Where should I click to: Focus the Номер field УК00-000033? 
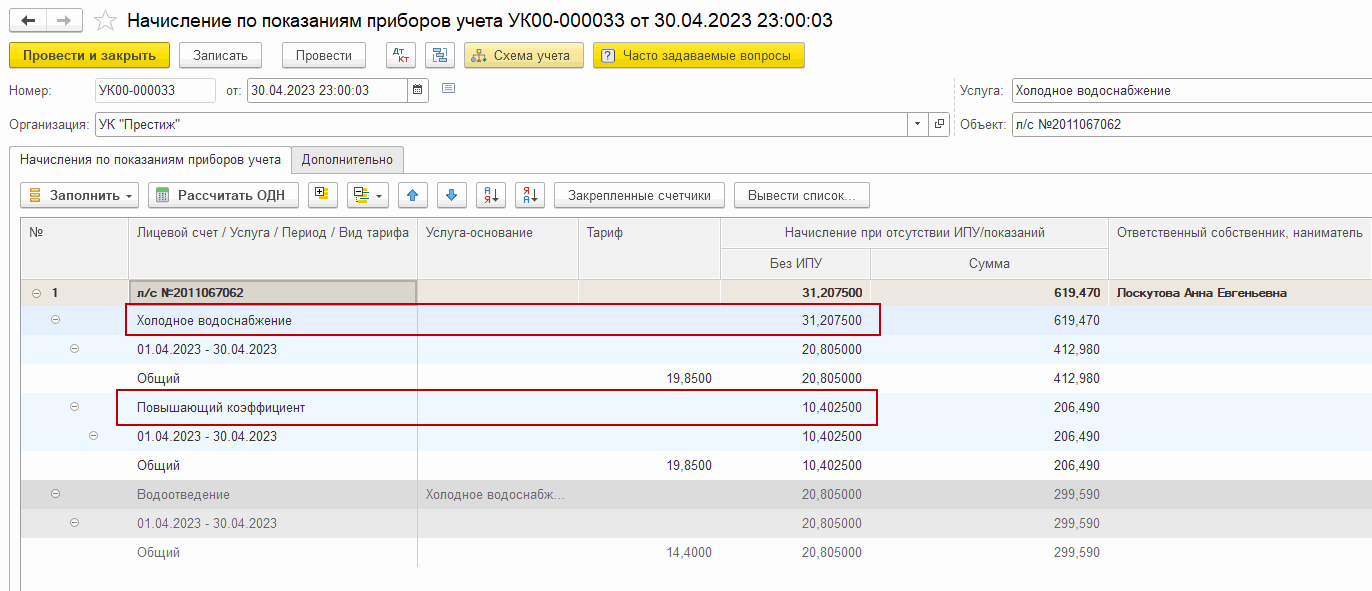(155, 90)
